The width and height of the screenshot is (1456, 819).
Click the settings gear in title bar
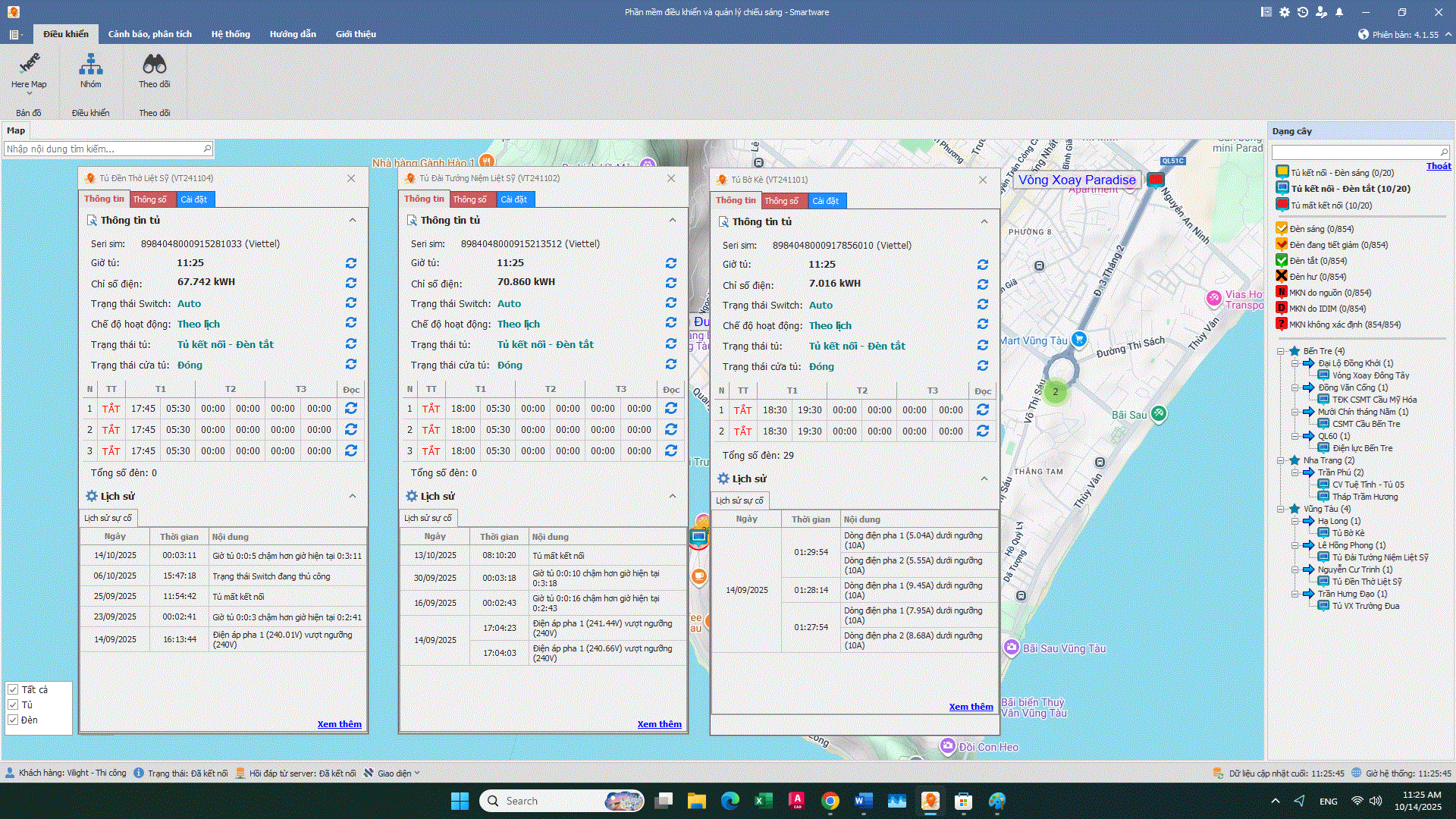coord(1285,12)
